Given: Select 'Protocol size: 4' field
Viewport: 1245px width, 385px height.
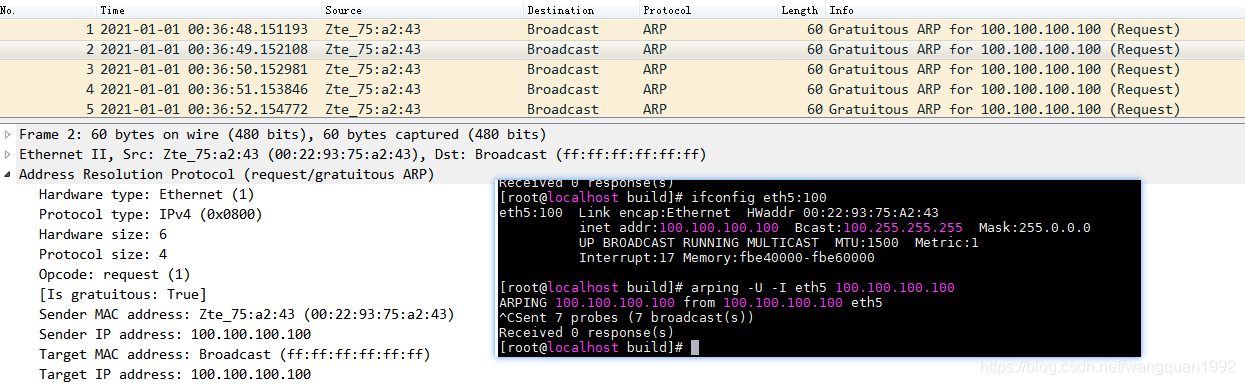Looking at the screenshot, I should (103, 255).
